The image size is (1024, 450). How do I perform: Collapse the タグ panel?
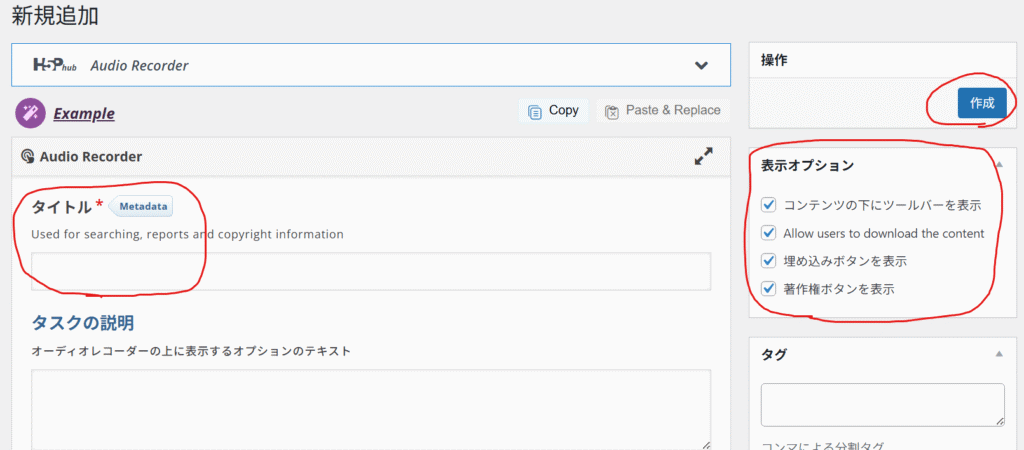coord(998,354)
